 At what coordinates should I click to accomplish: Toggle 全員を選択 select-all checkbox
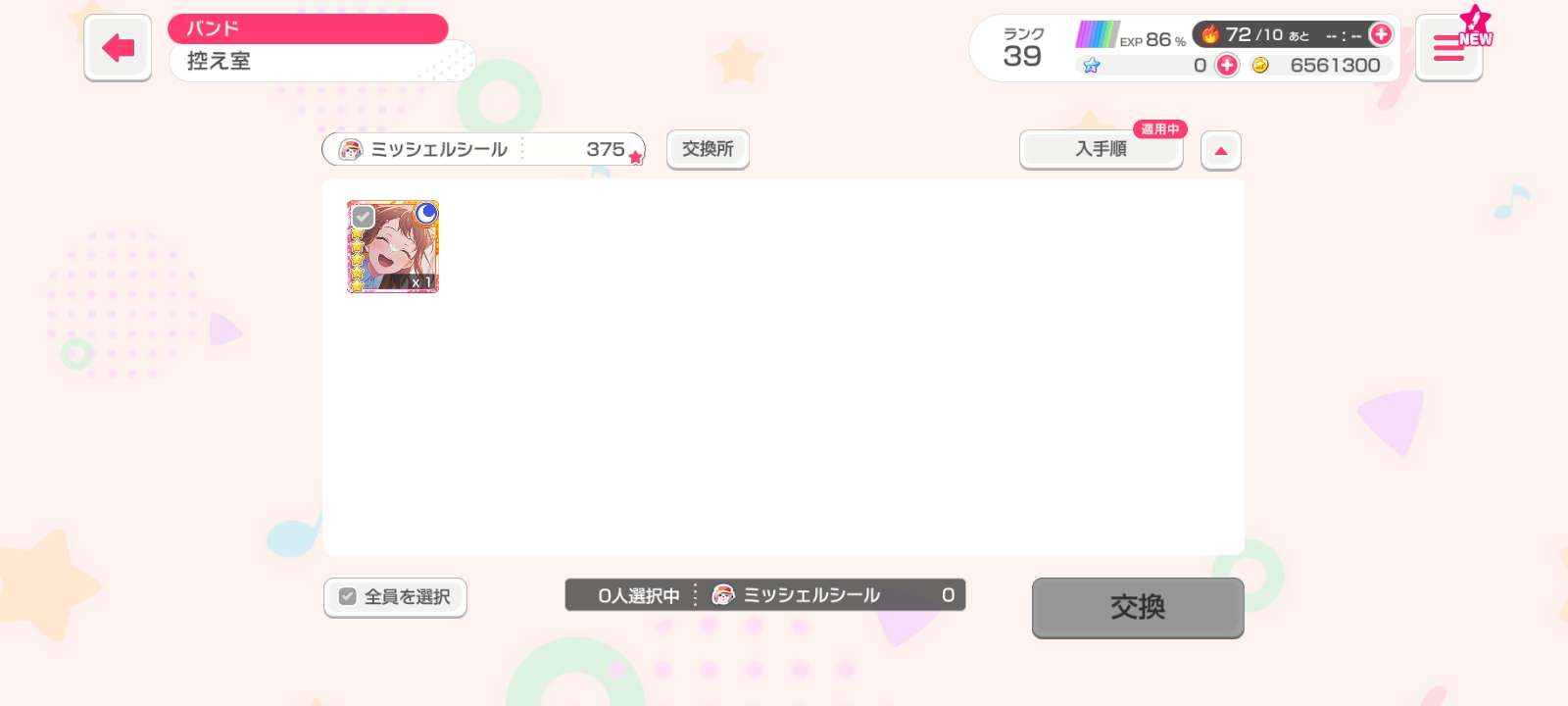347,596
